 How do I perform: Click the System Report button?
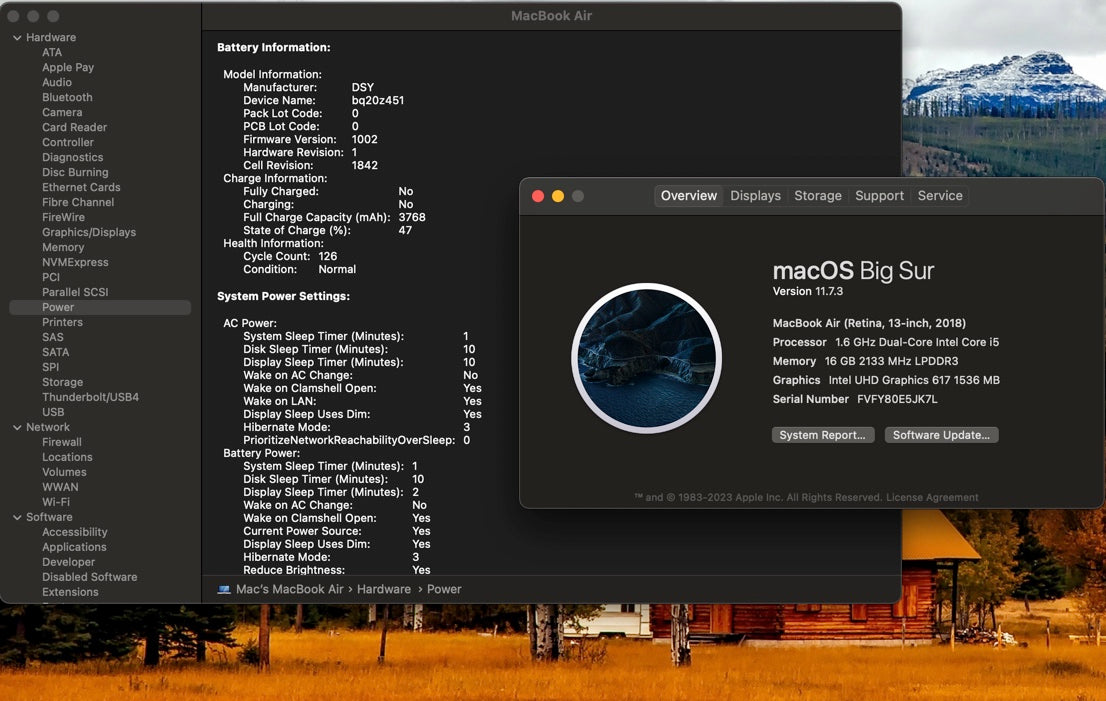pyautogui.click(x=823, y=435)
